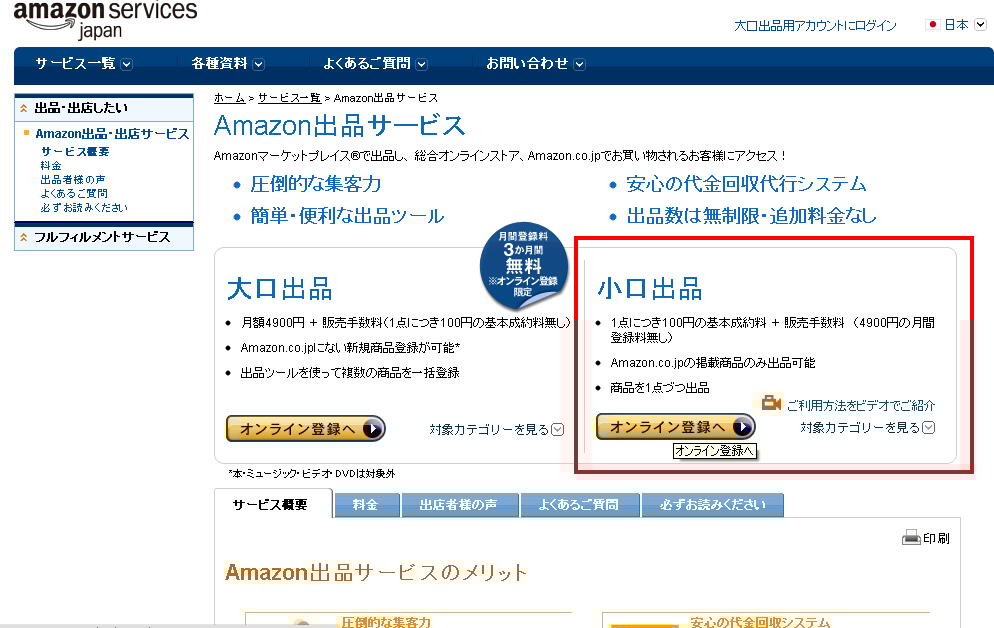Viewport: 994px width, 628px height.
Task: Click オンライン登録へ button for 大口出品
Action: pos(306,429)
